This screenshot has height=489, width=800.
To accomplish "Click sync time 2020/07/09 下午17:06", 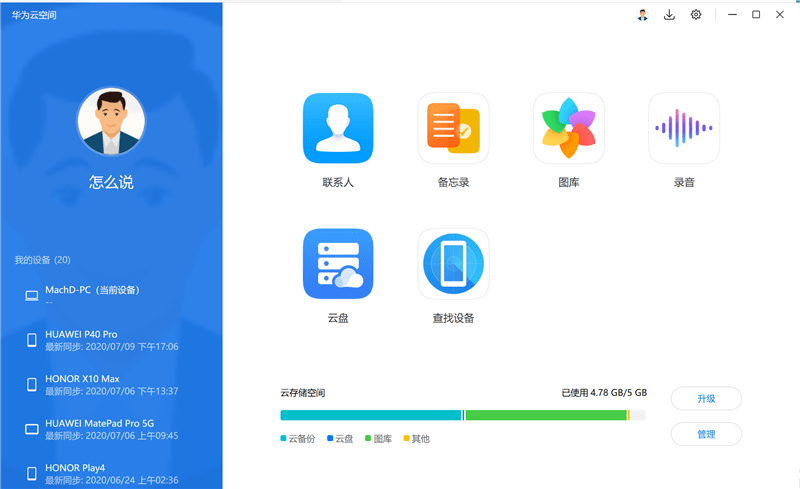I will (x=132, y=347).
